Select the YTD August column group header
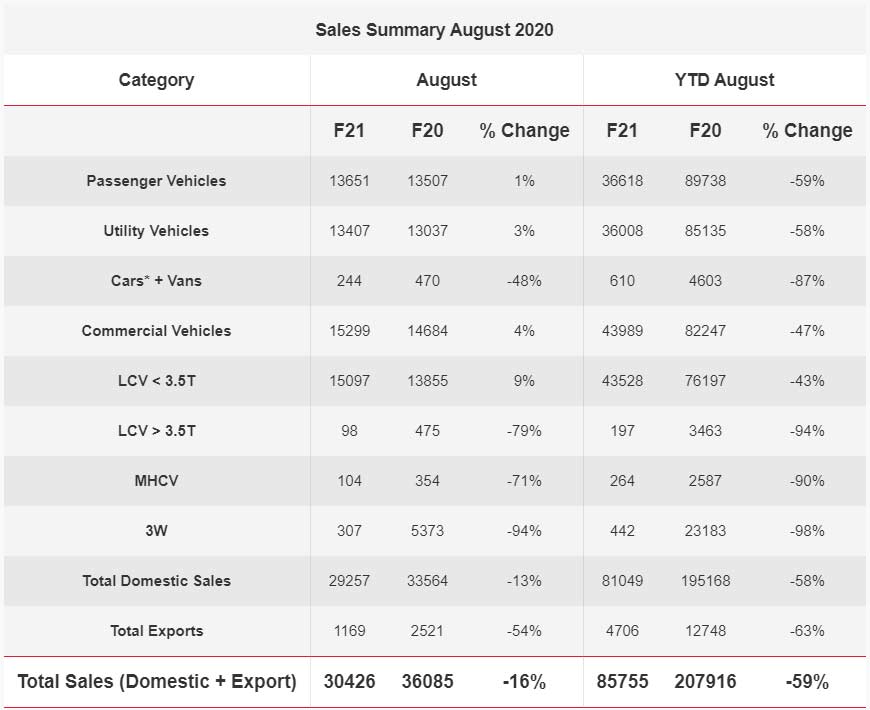This screenshot has height=710, width=870. tap(724, 80)
